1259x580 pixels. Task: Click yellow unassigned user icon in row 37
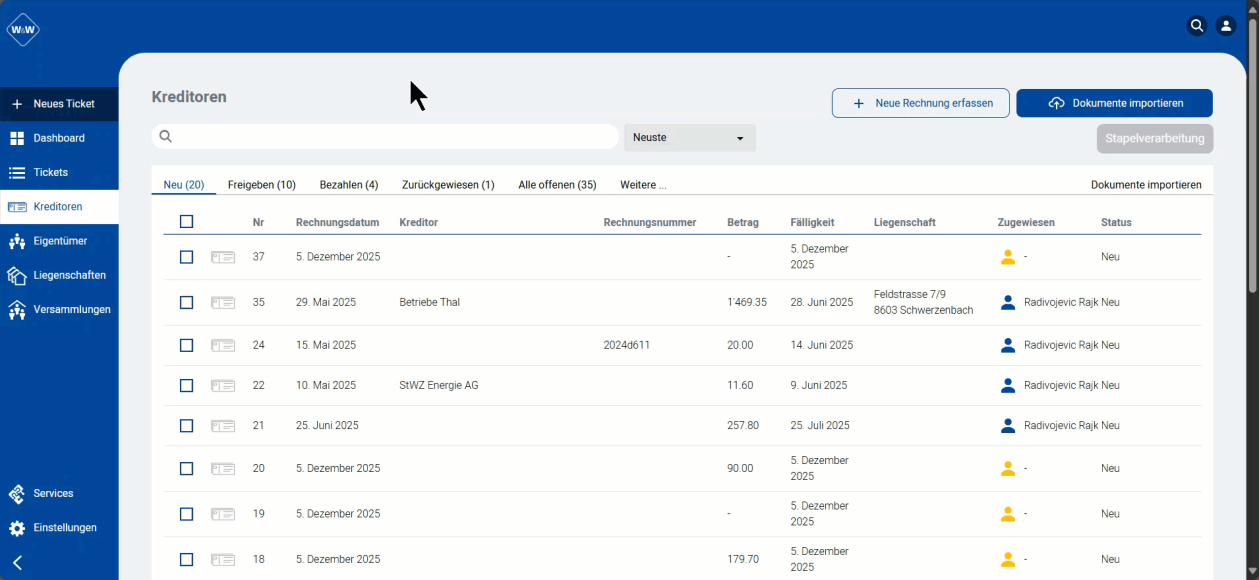click(x=1008, y=257)
